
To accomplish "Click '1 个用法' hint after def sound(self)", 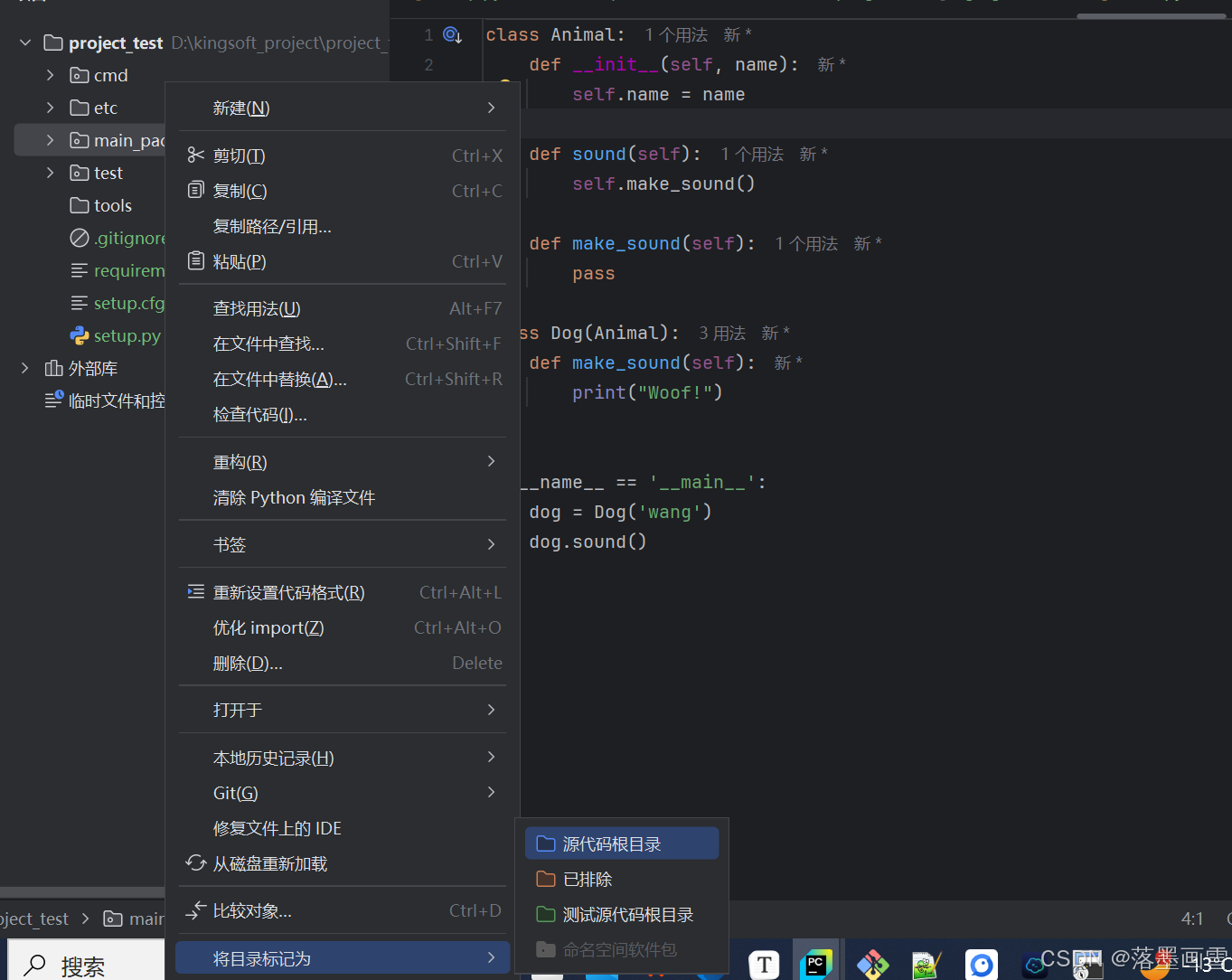I will pos(752,155).
